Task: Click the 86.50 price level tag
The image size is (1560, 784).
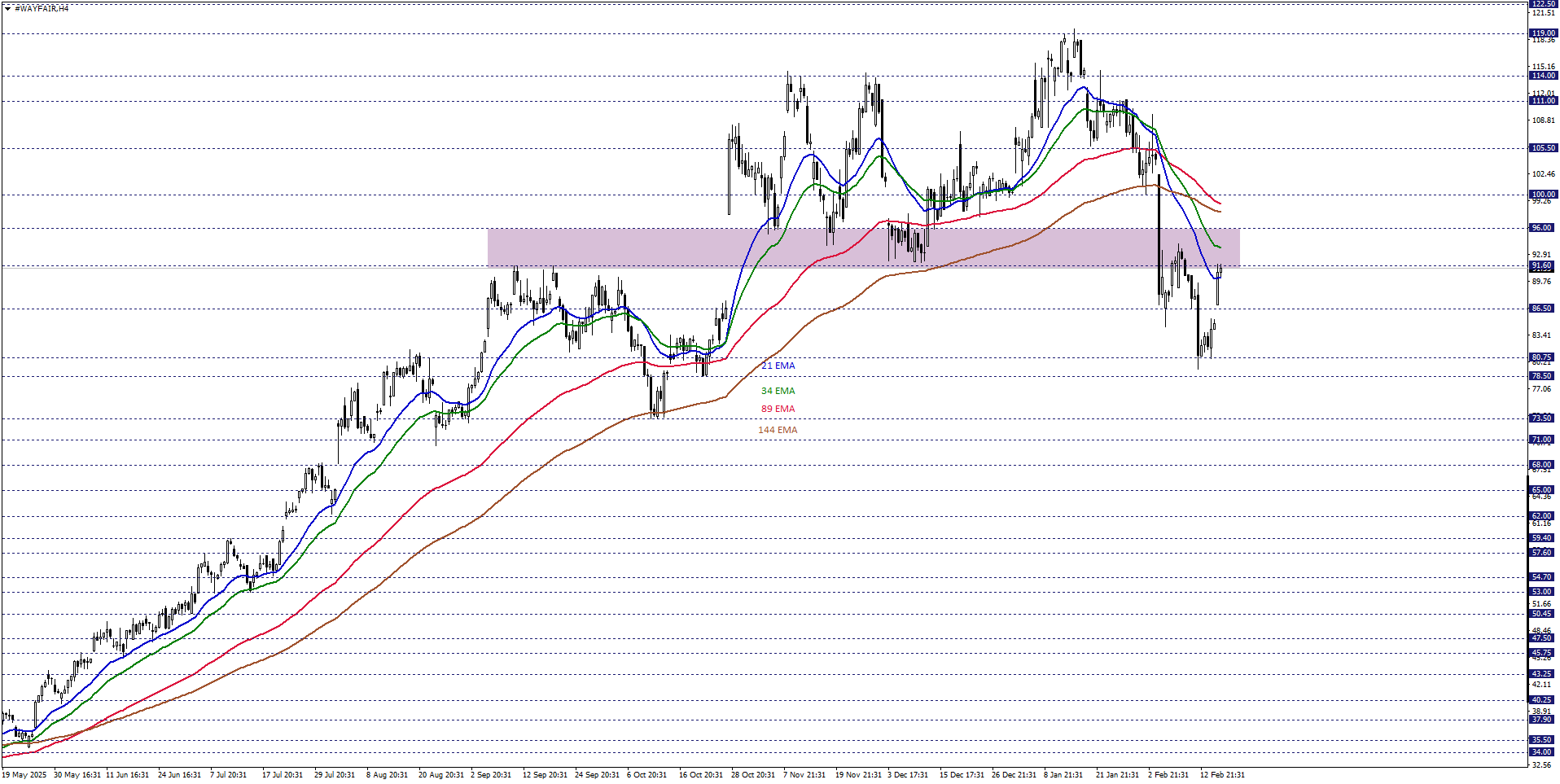Action: [x=1543, y=309]
